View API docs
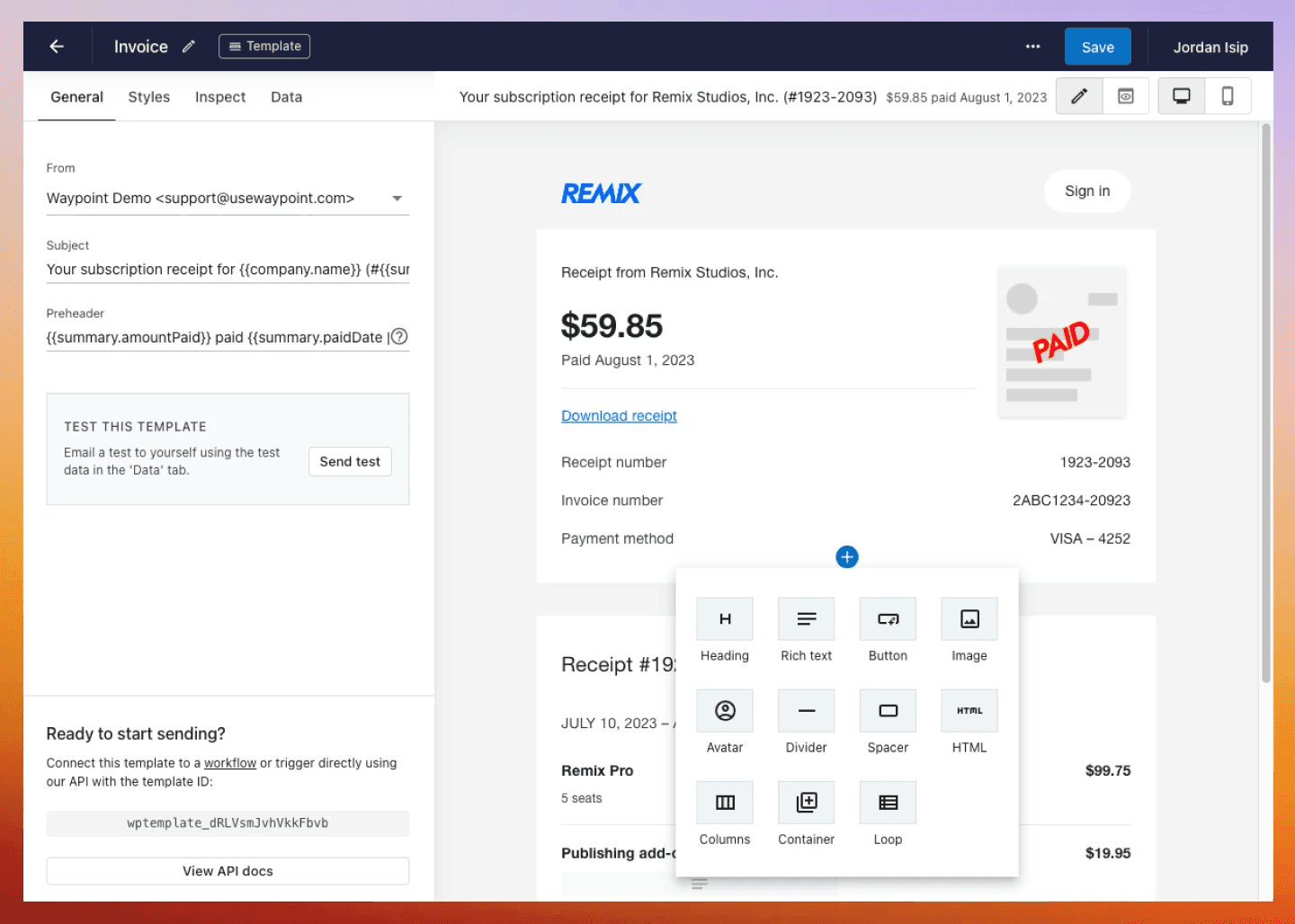Screen dimensions: 1295x924 (x=228, y=871)
